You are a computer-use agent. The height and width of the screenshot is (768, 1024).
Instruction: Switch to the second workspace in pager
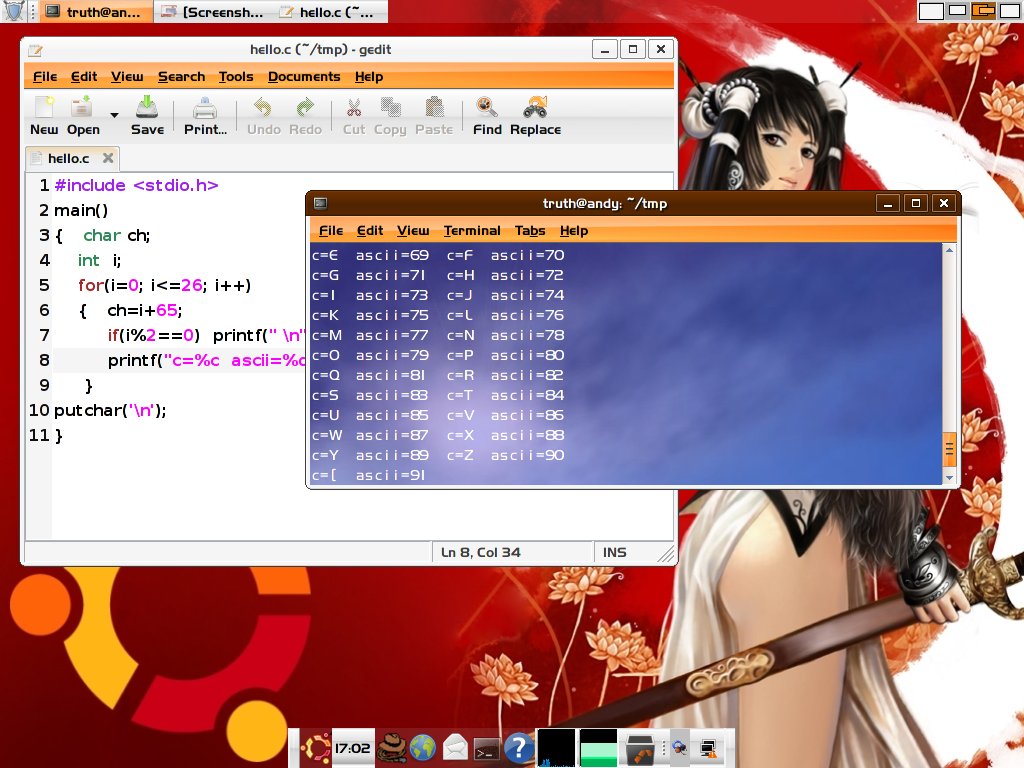click(957, 10)
